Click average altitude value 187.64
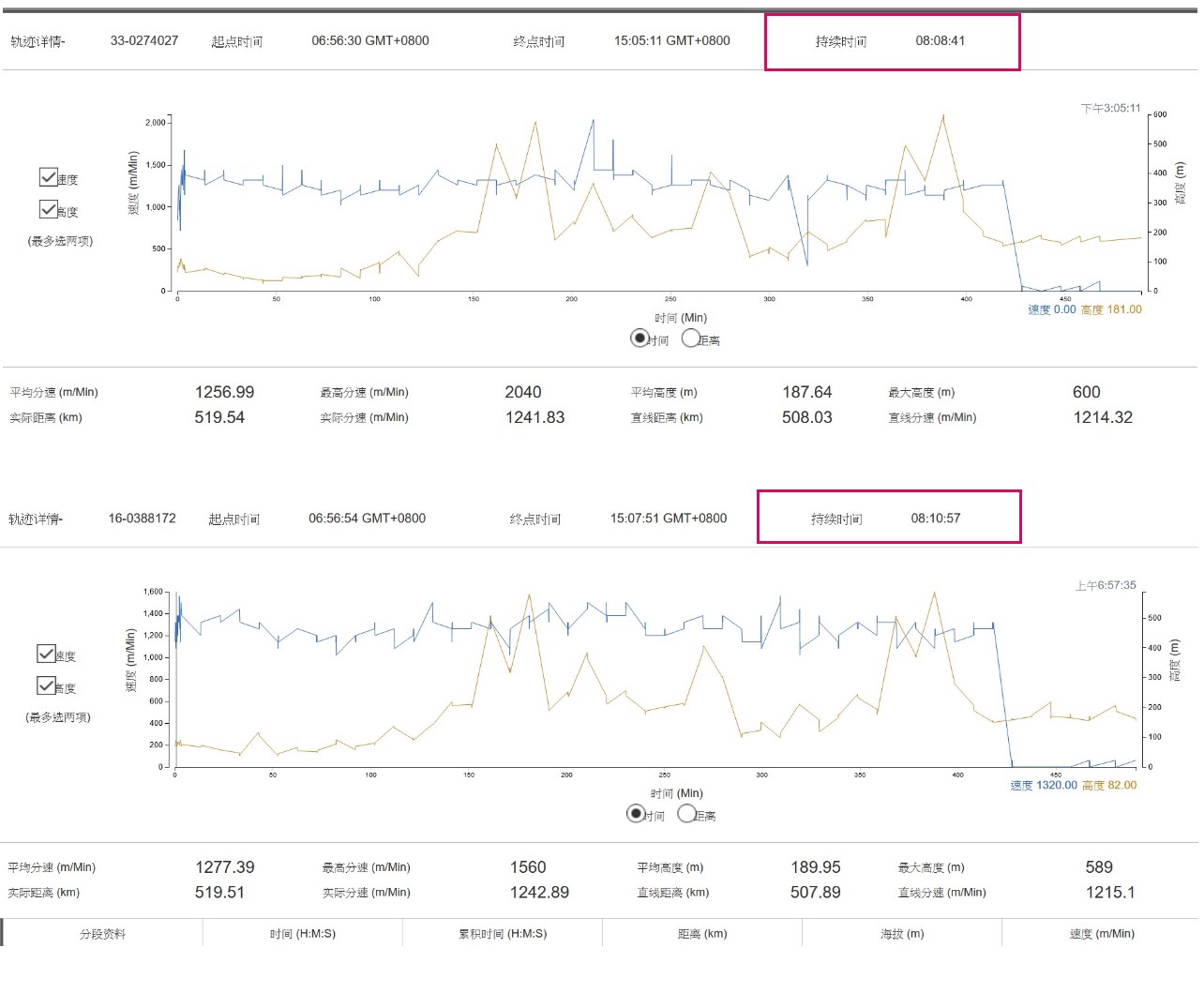The width and height of the screenshot is (1204, 993). (807, 392)
